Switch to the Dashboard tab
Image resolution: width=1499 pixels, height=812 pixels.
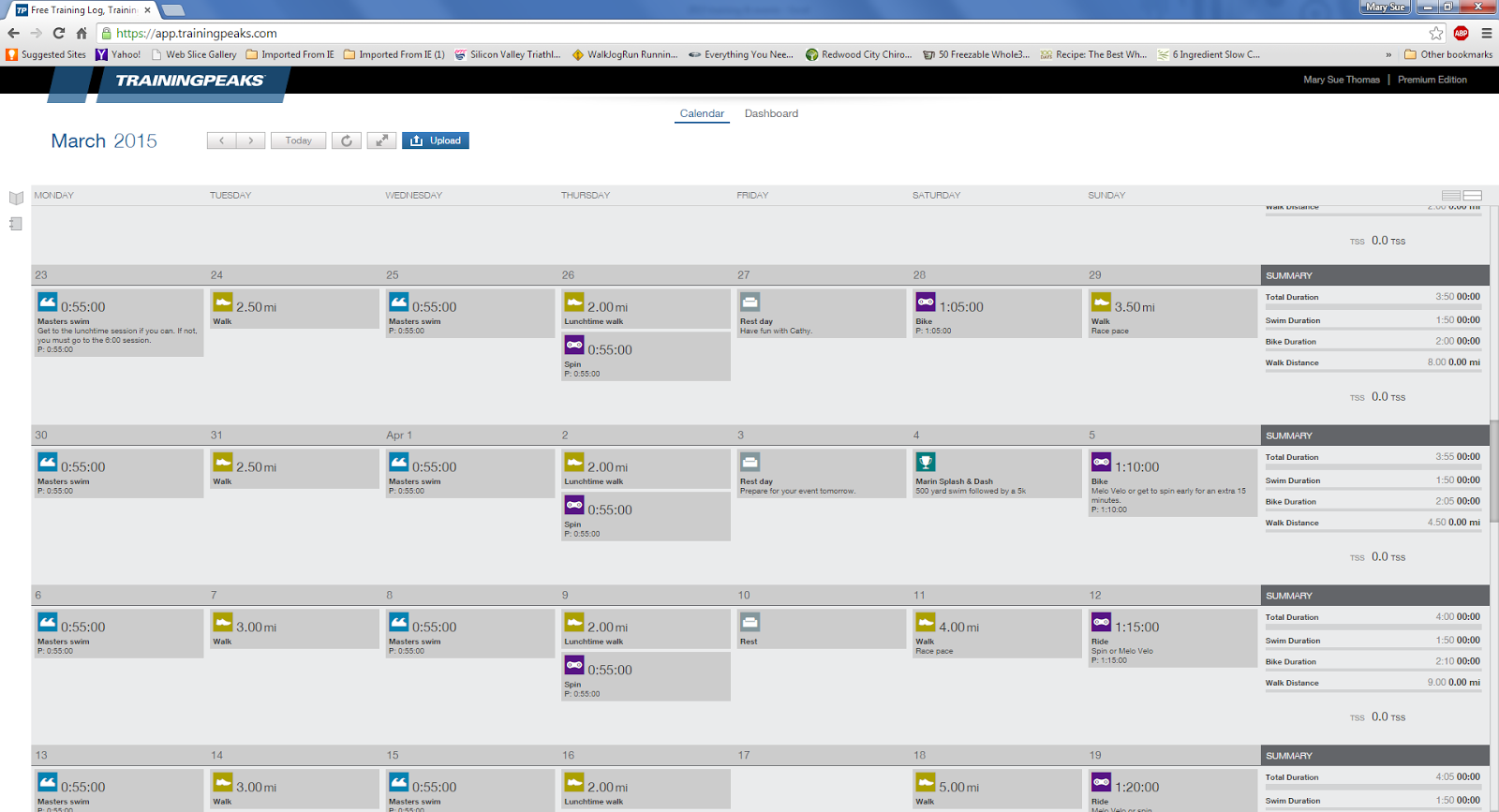coord(771,113)
